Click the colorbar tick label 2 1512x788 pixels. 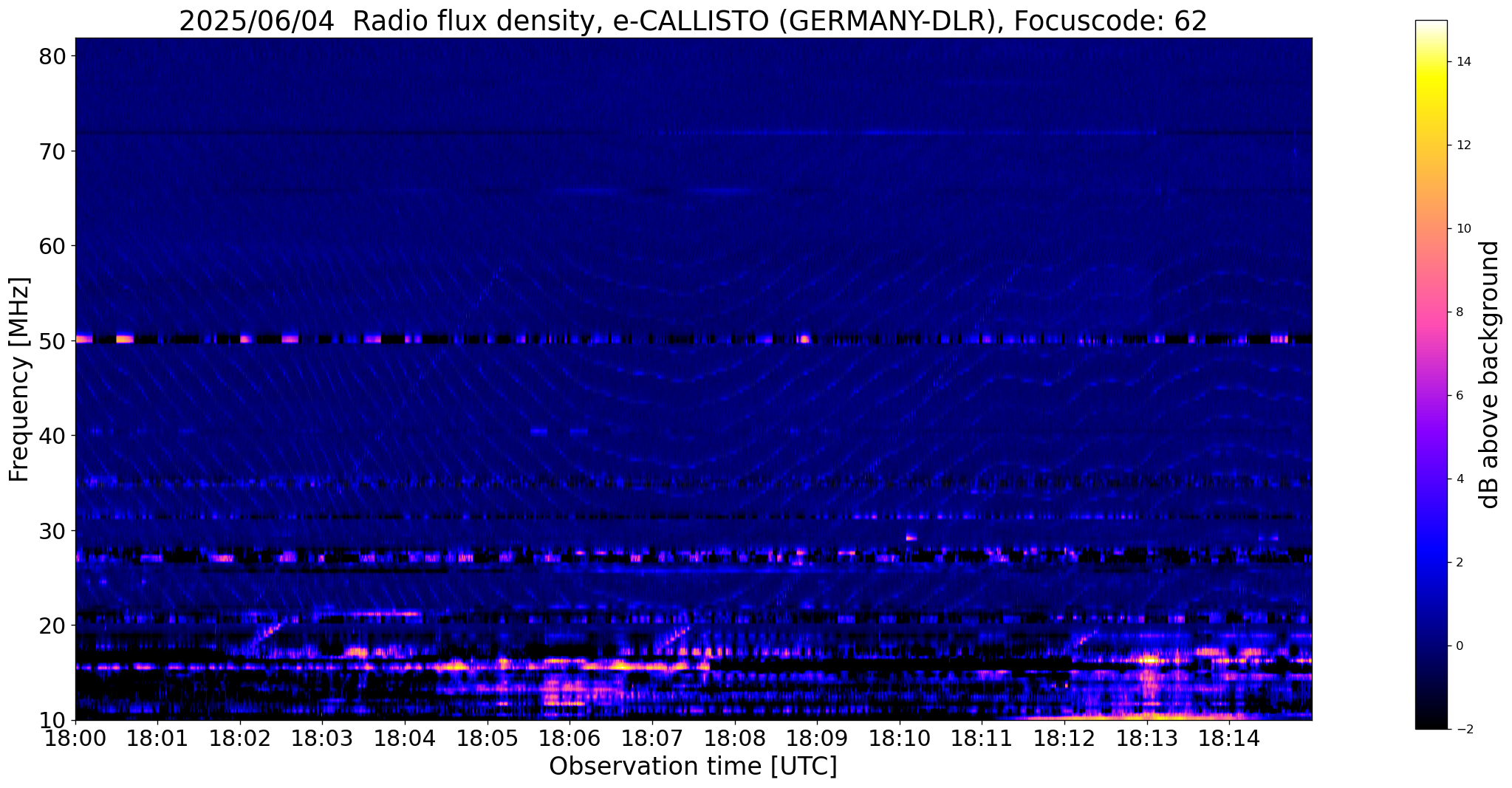click(x=1459, y=563)
